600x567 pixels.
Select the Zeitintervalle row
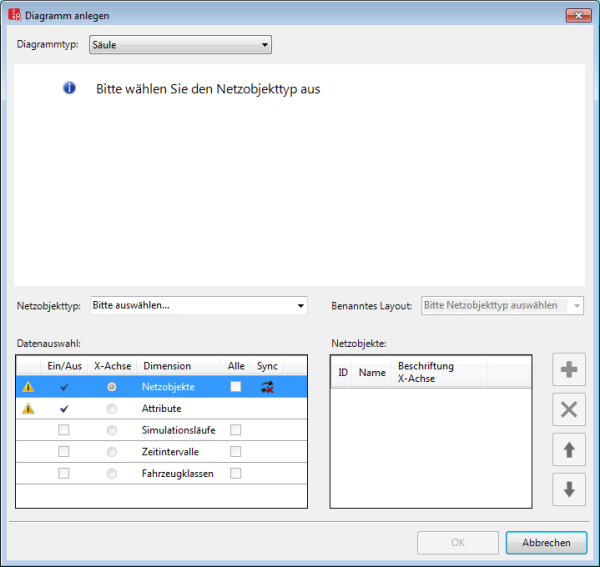click(x=169, y=452)
